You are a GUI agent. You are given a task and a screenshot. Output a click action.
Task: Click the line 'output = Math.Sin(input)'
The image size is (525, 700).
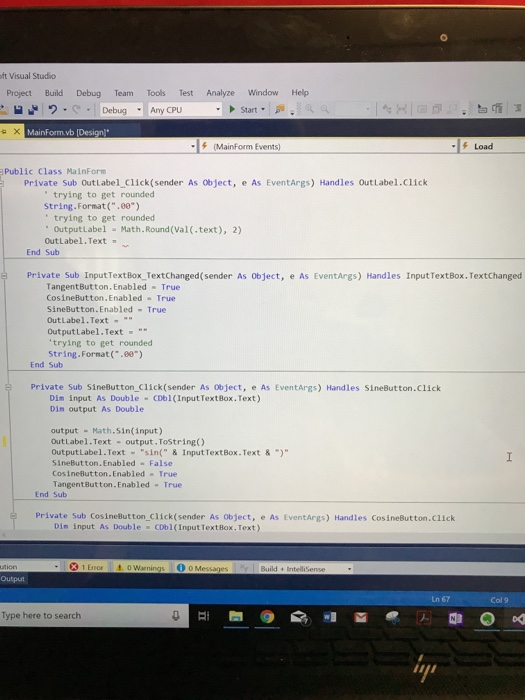click(x=106, y=431)
